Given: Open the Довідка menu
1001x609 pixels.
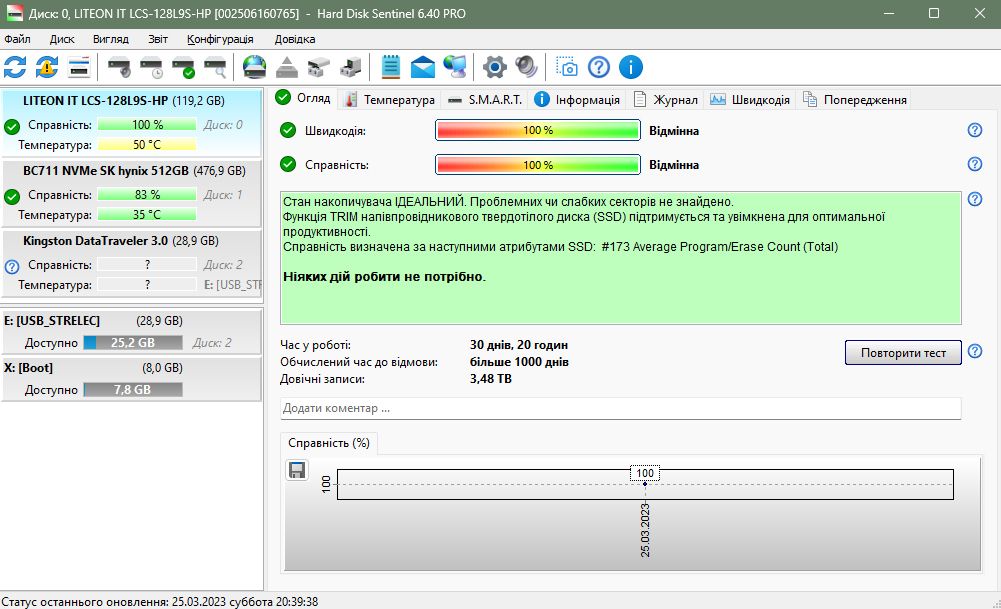Looking at the screenshot, I should tap(295, 39).
